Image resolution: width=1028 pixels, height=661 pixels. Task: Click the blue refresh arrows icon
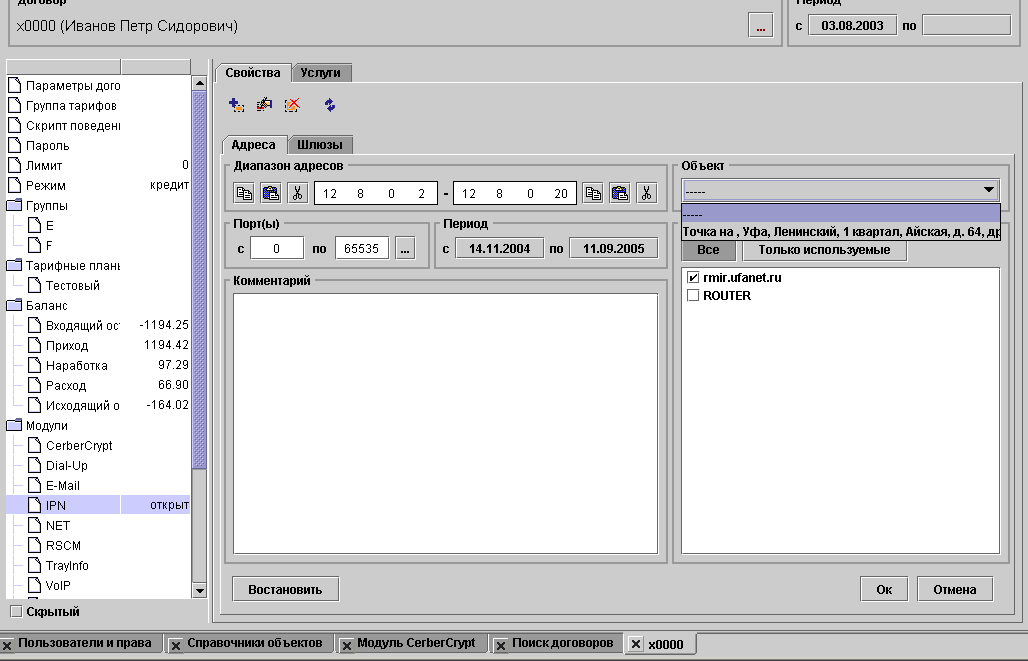(x=330, y=104)
